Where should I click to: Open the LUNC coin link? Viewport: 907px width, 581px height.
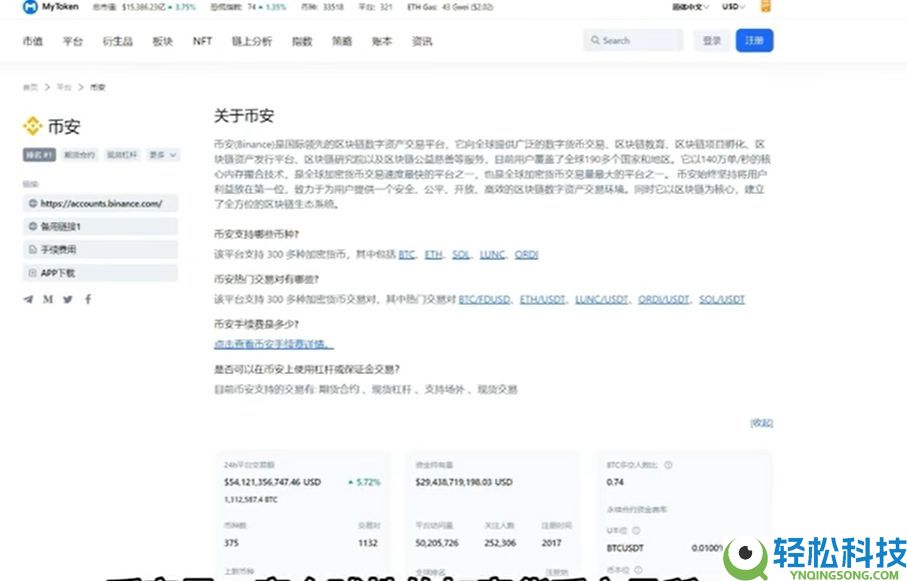point(492,255)
